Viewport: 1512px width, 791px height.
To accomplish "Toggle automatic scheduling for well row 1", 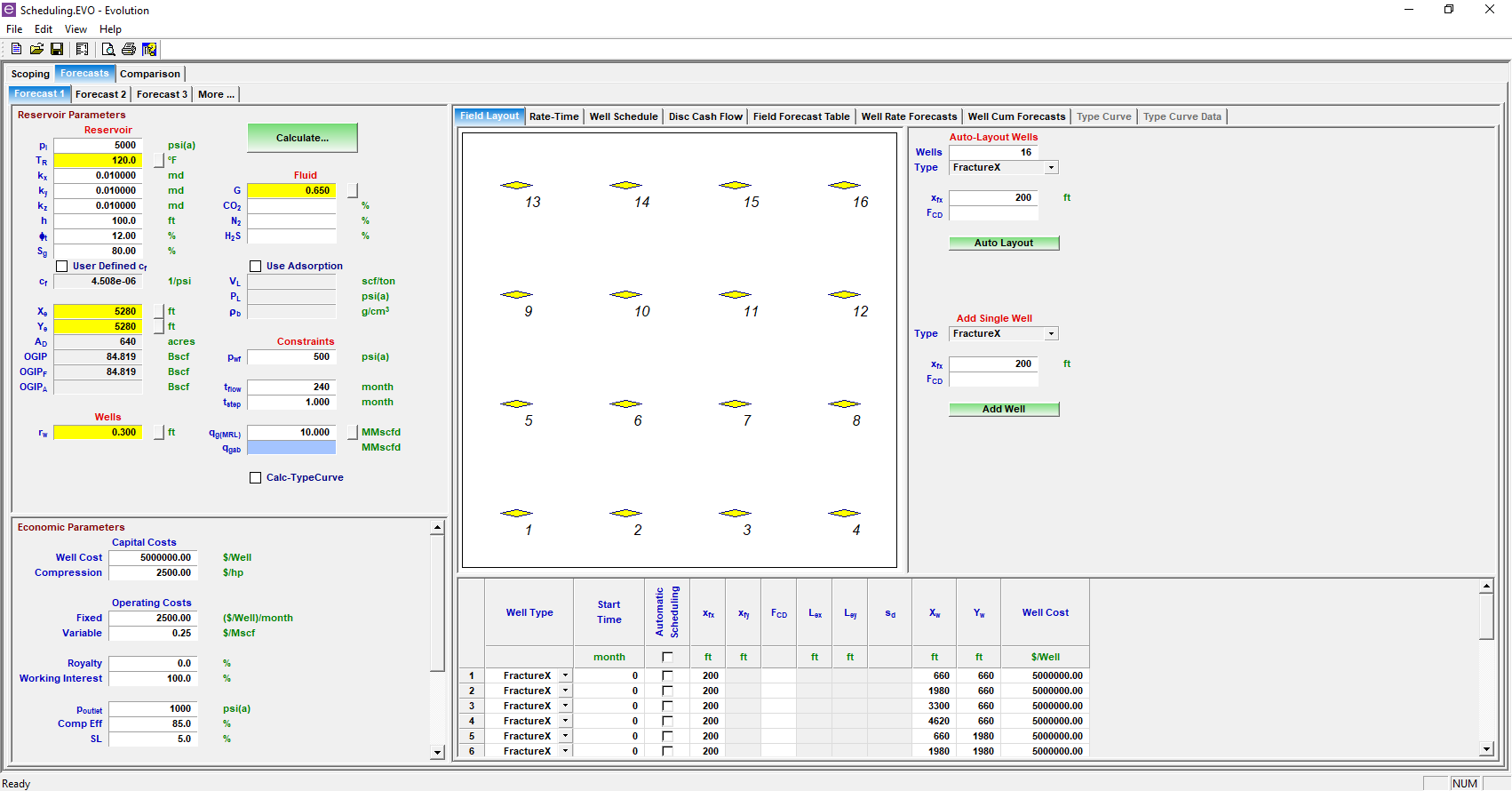I will pos(667,676).
